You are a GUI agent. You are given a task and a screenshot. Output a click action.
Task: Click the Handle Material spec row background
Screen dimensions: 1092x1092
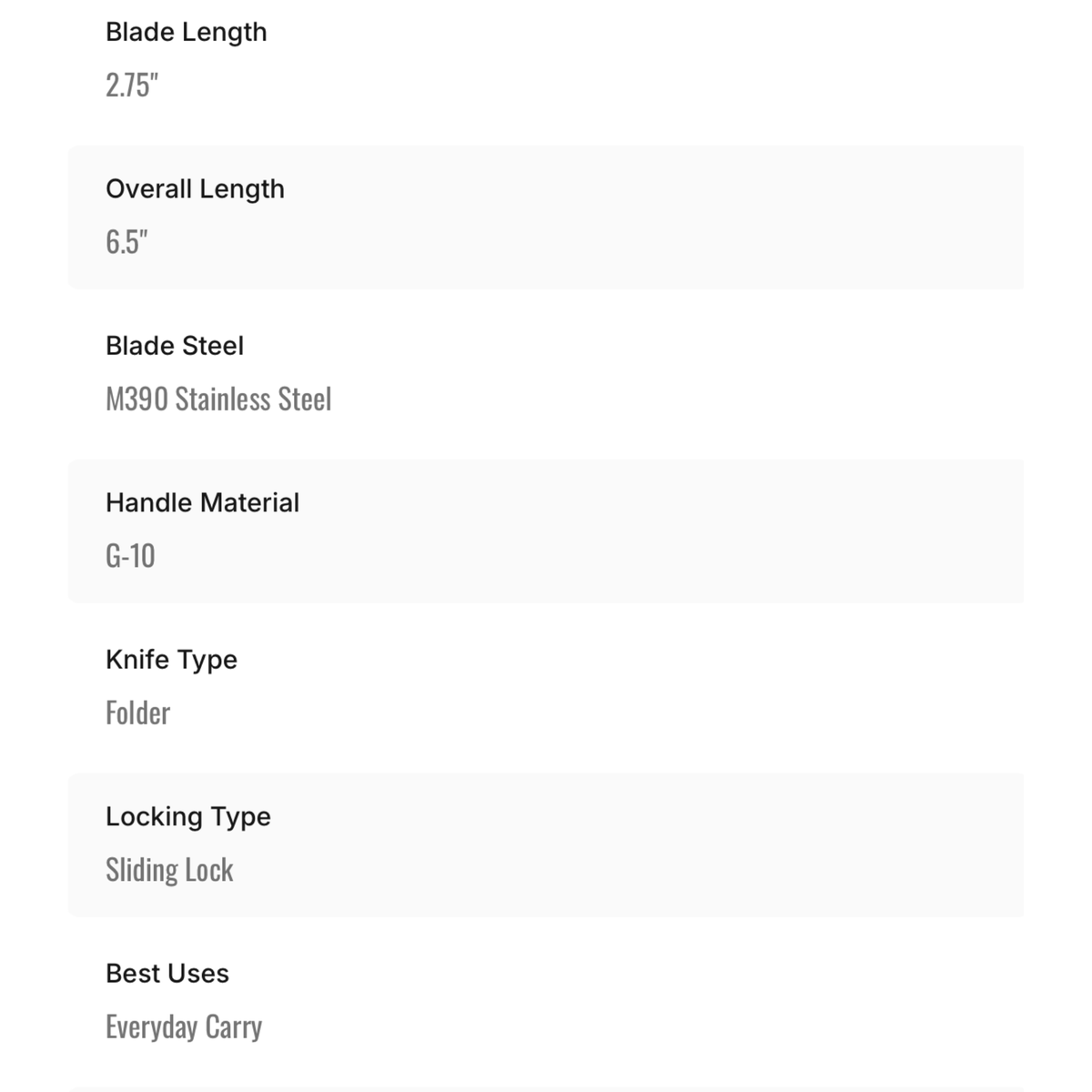coord(546,531)
